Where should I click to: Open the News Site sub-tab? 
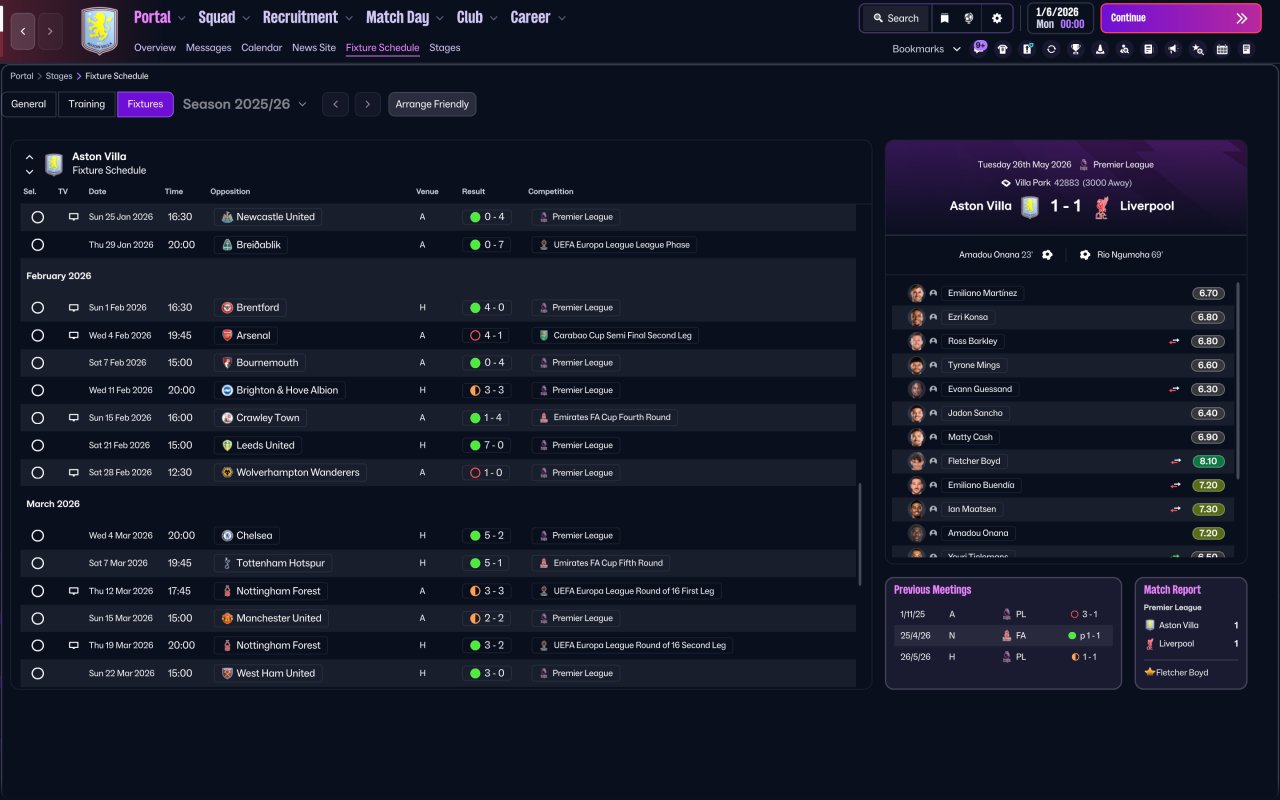pyautogui.click(x=314, y=48)
